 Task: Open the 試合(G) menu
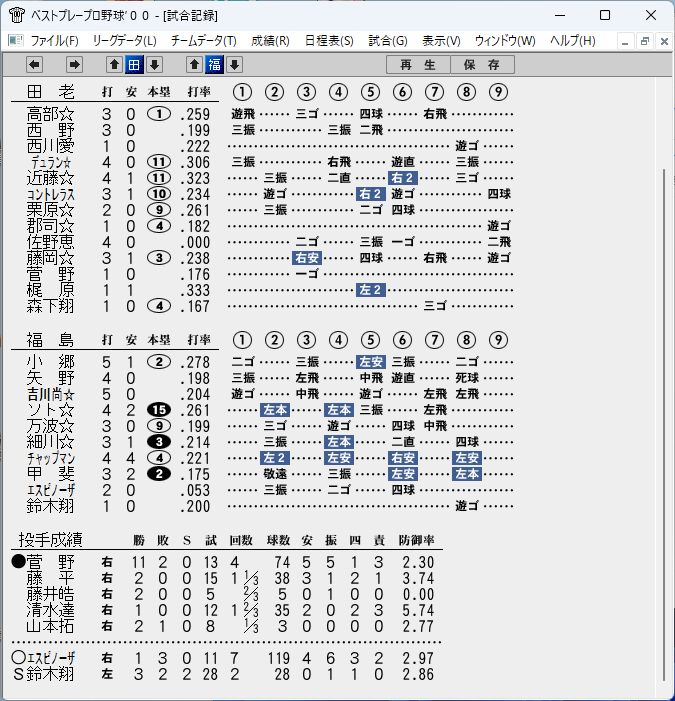388,41
